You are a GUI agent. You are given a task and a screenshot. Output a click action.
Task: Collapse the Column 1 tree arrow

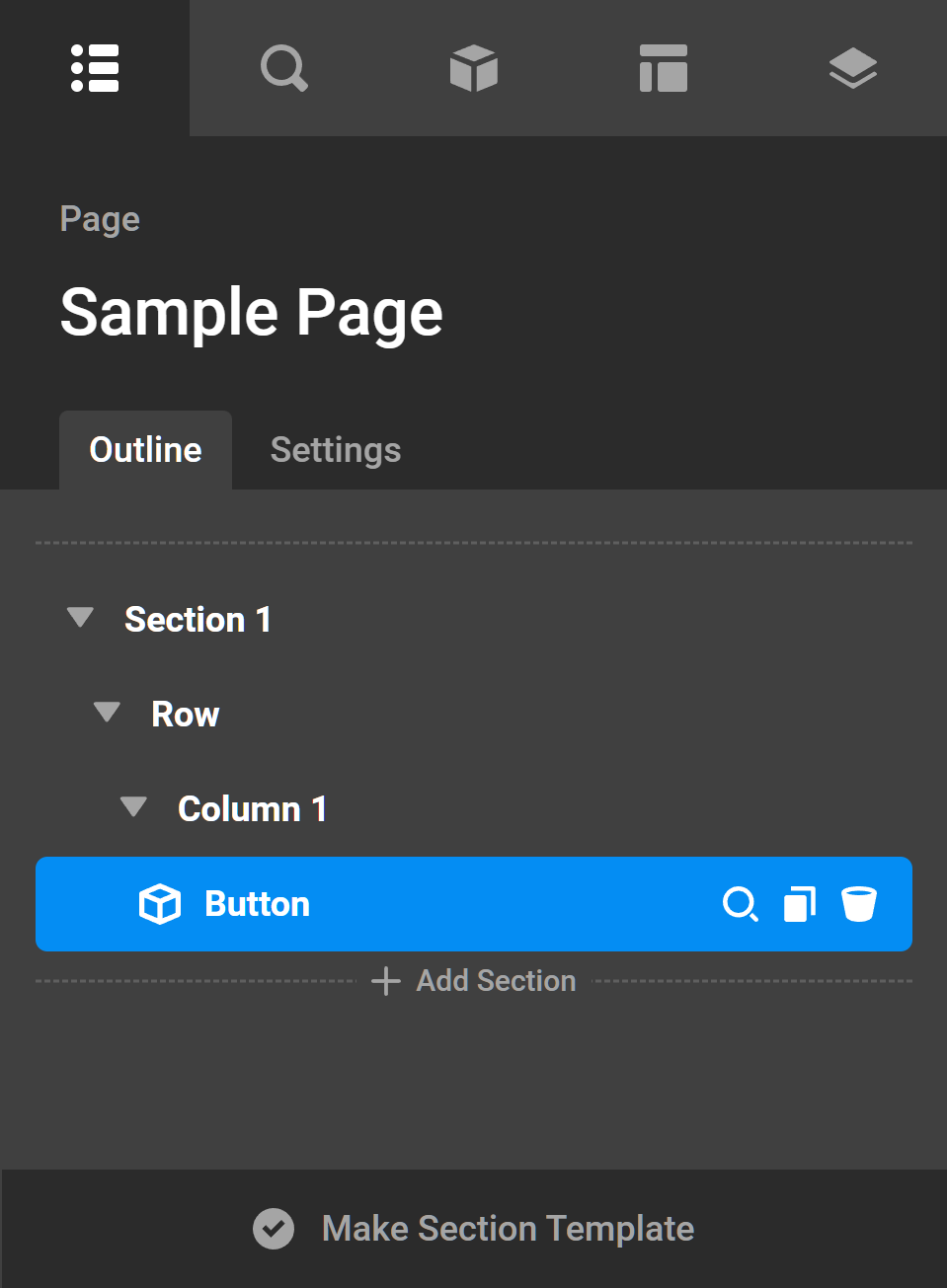point(133,807)
